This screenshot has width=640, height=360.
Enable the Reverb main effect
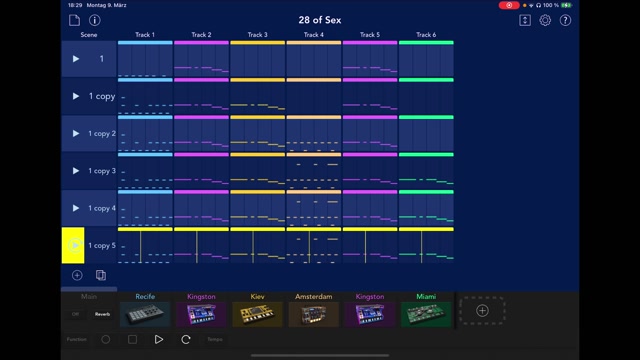(x=102, y=314)
